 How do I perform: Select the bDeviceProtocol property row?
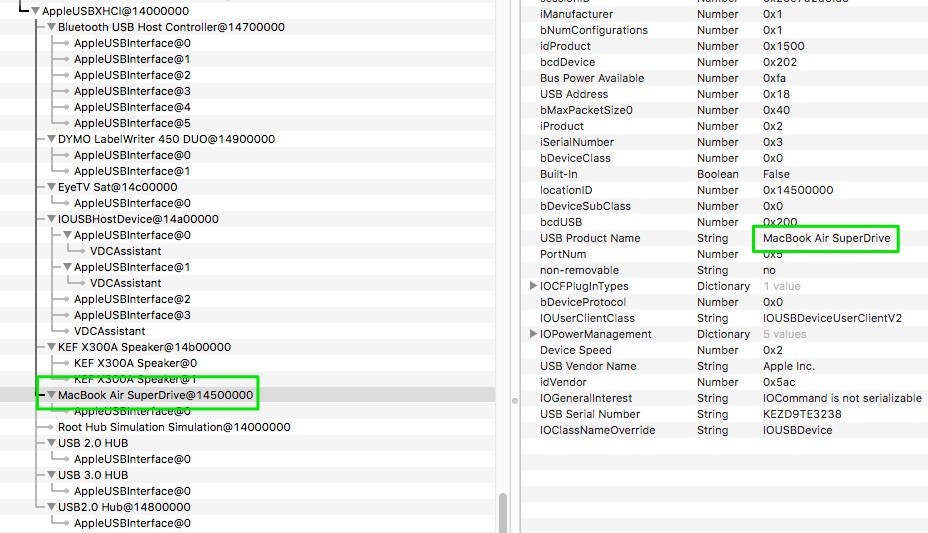tap(724, 302)
